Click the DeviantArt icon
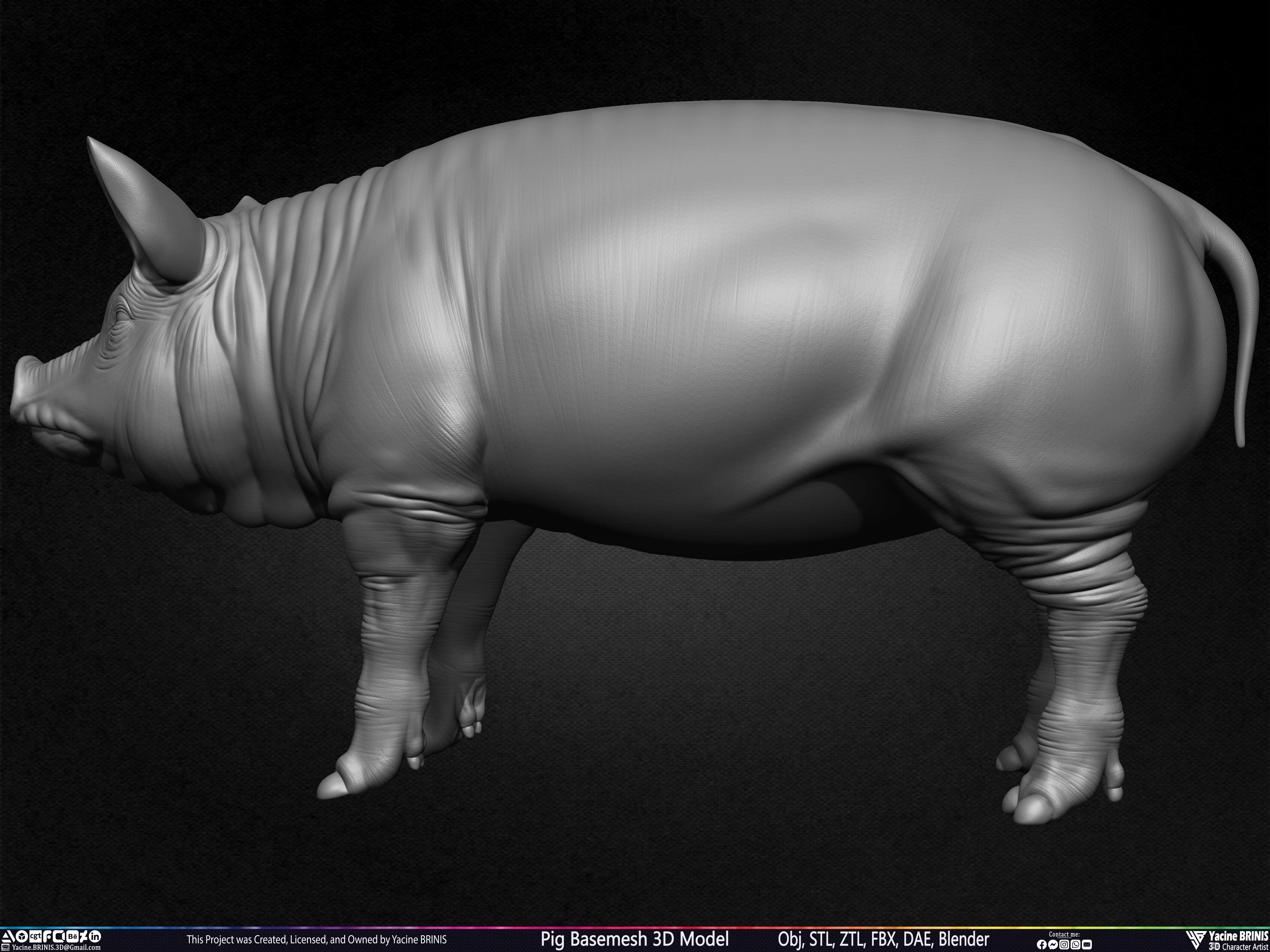The width and height of the screenshot is (1270, 952). point(84,936)
